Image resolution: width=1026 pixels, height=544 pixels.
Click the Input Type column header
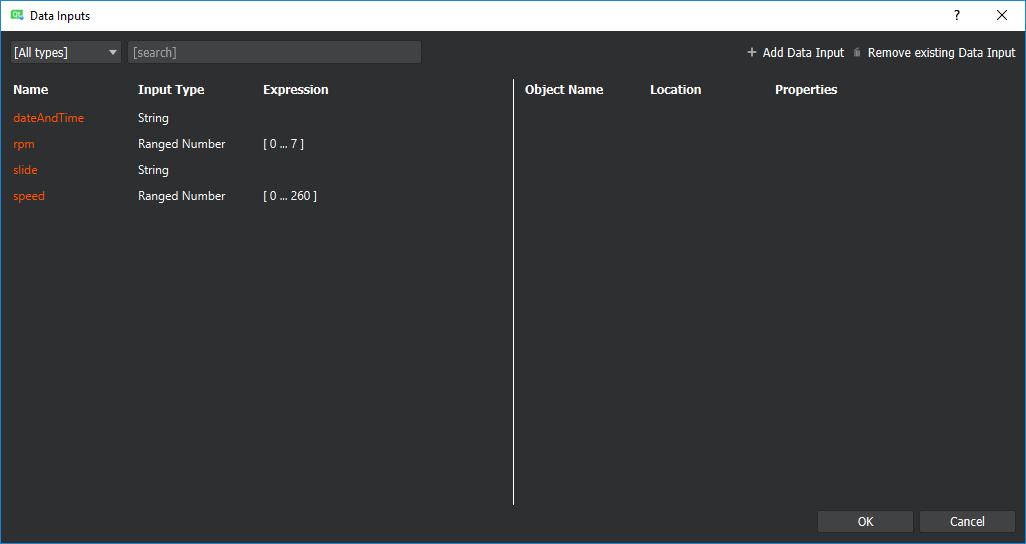[x=171, y=90]
